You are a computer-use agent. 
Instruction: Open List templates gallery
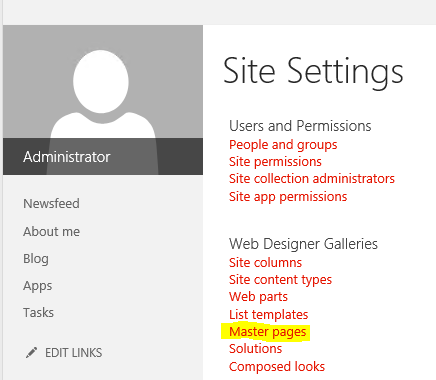tap(268, 315)
